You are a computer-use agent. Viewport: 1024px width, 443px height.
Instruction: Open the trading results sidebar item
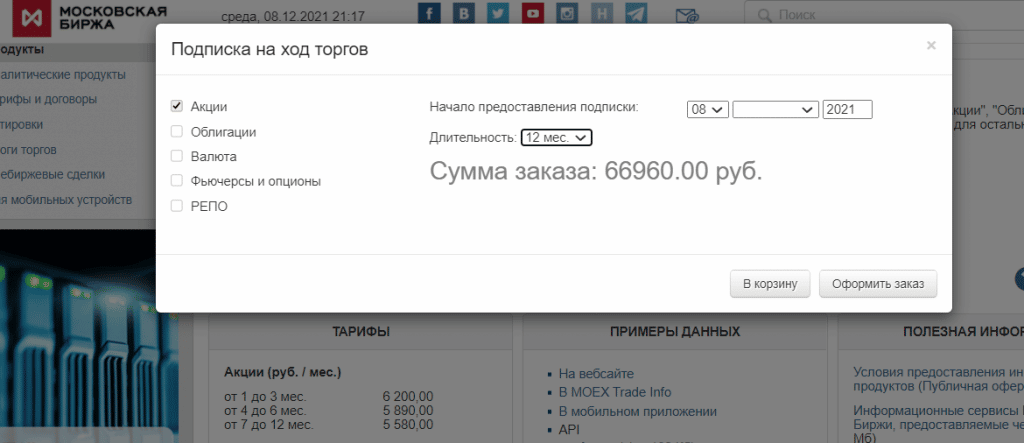[28, 150]
